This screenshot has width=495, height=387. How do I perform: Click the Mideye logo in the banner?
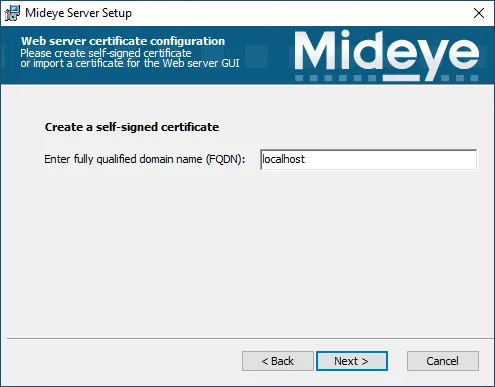[x=387, y=56]
